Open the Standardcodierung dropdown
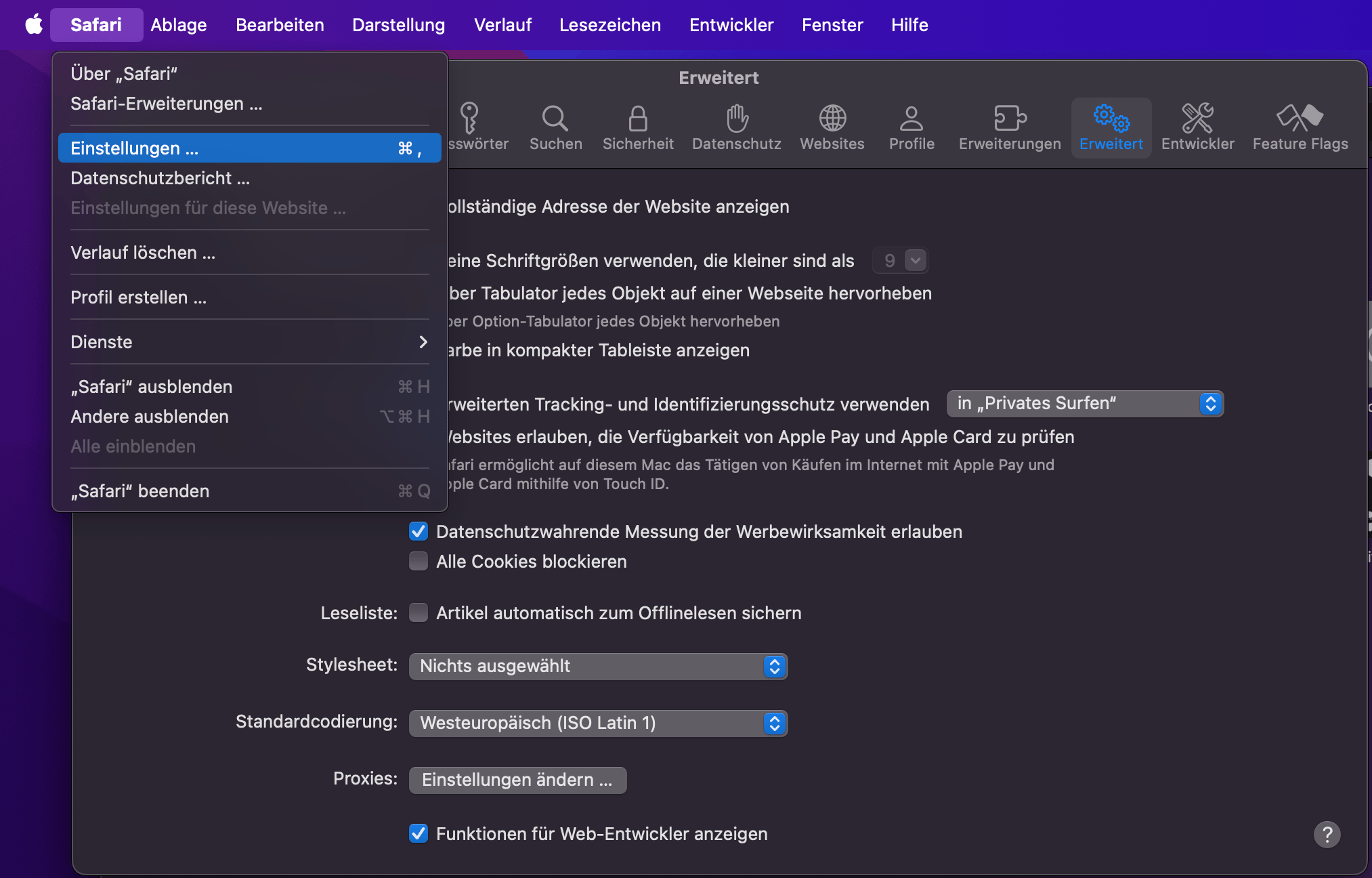The height and width of the screenshot is (878, 1372). [598, 724]
